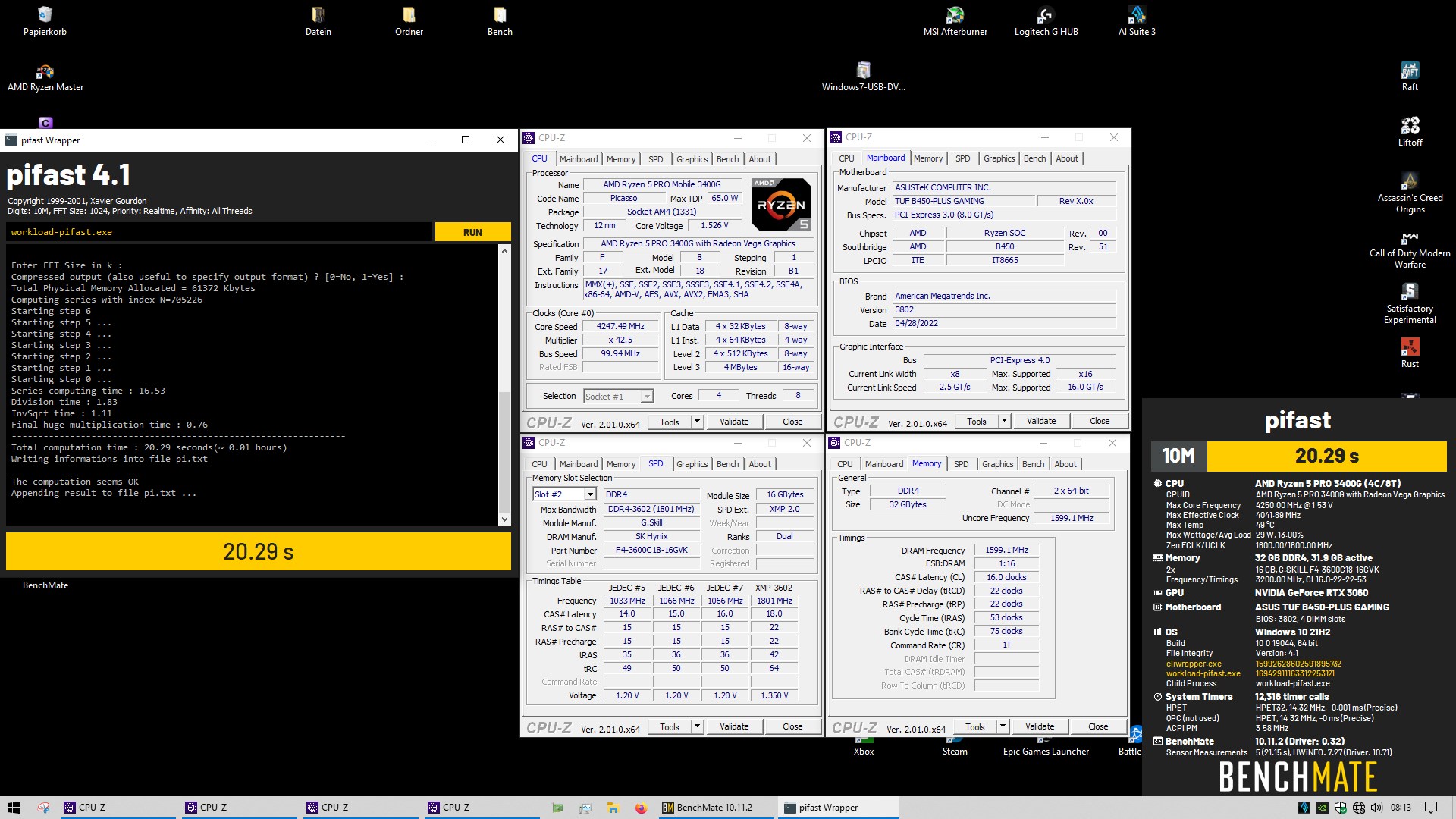Expand Tools arrow in CPU-Z processor window
This screenshot has width=1456, height=819.
pyautogui.click(x=697, y=422)
